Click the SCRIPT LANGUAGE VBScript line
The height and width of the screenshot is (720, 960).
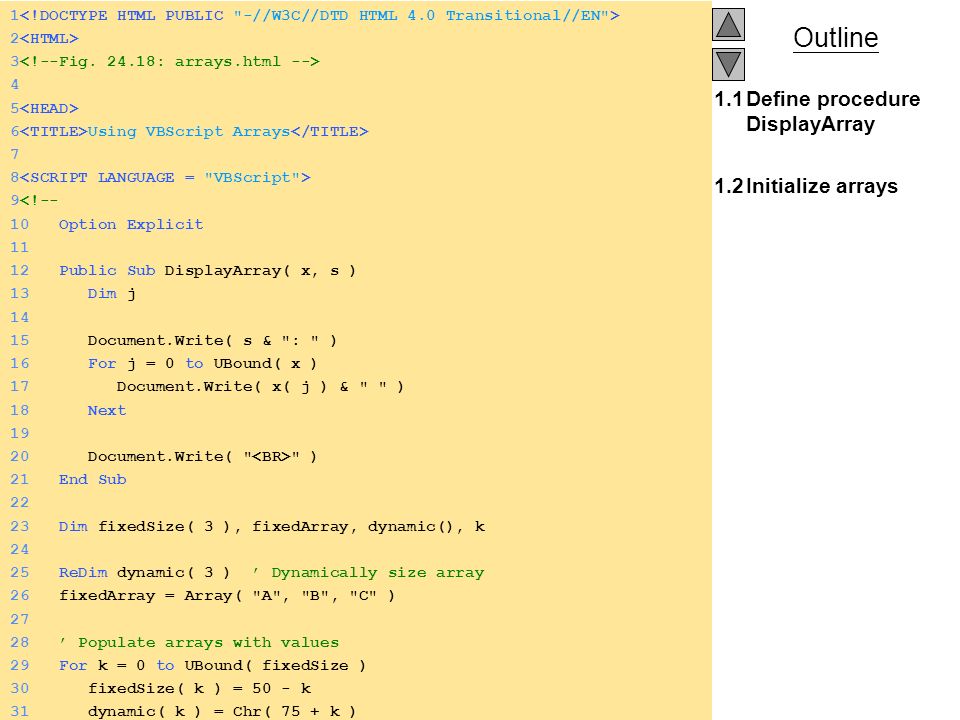click(x=165, y=178)
